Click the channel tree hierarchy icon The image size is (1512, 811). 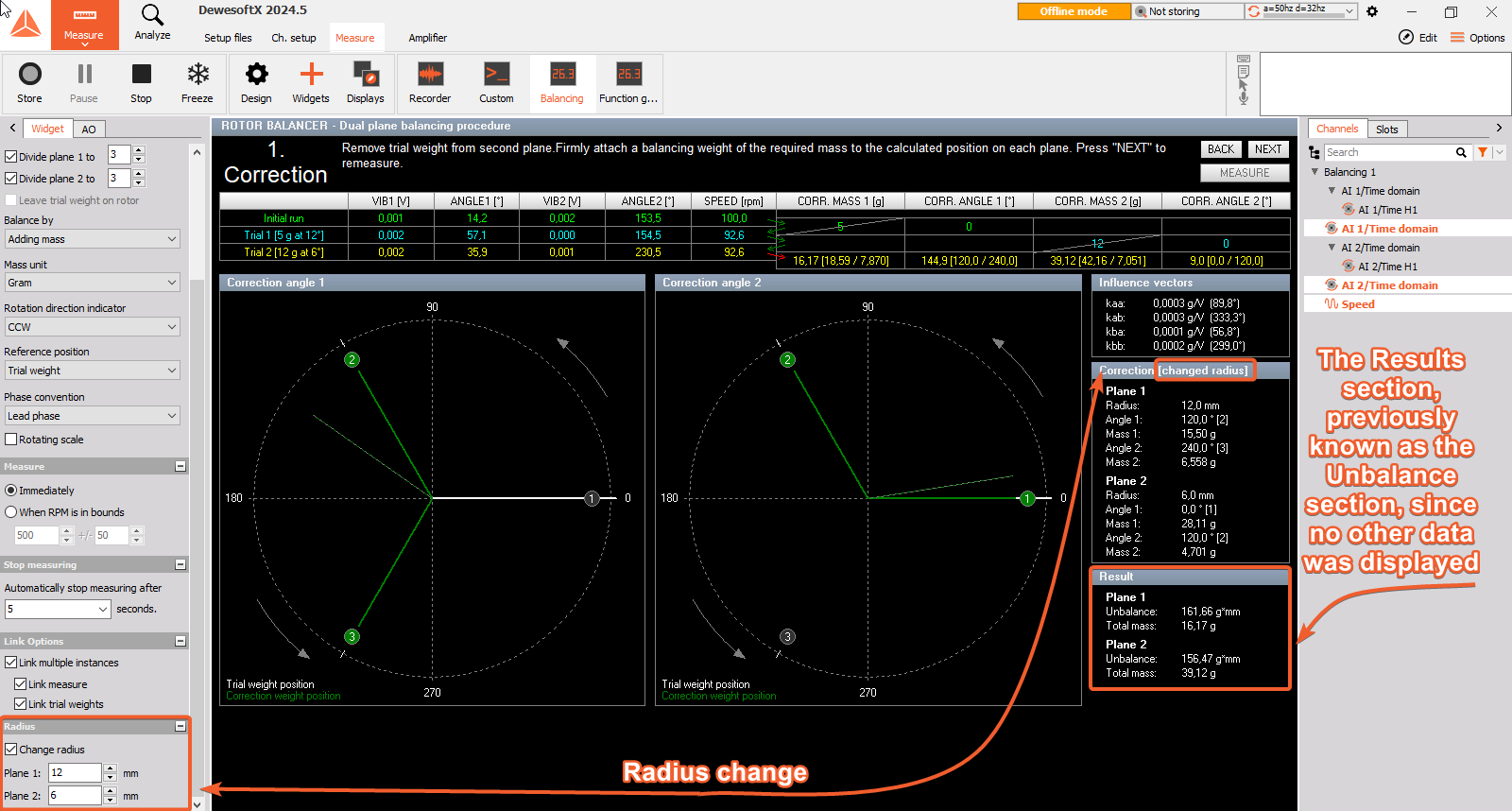(1314, 152)
